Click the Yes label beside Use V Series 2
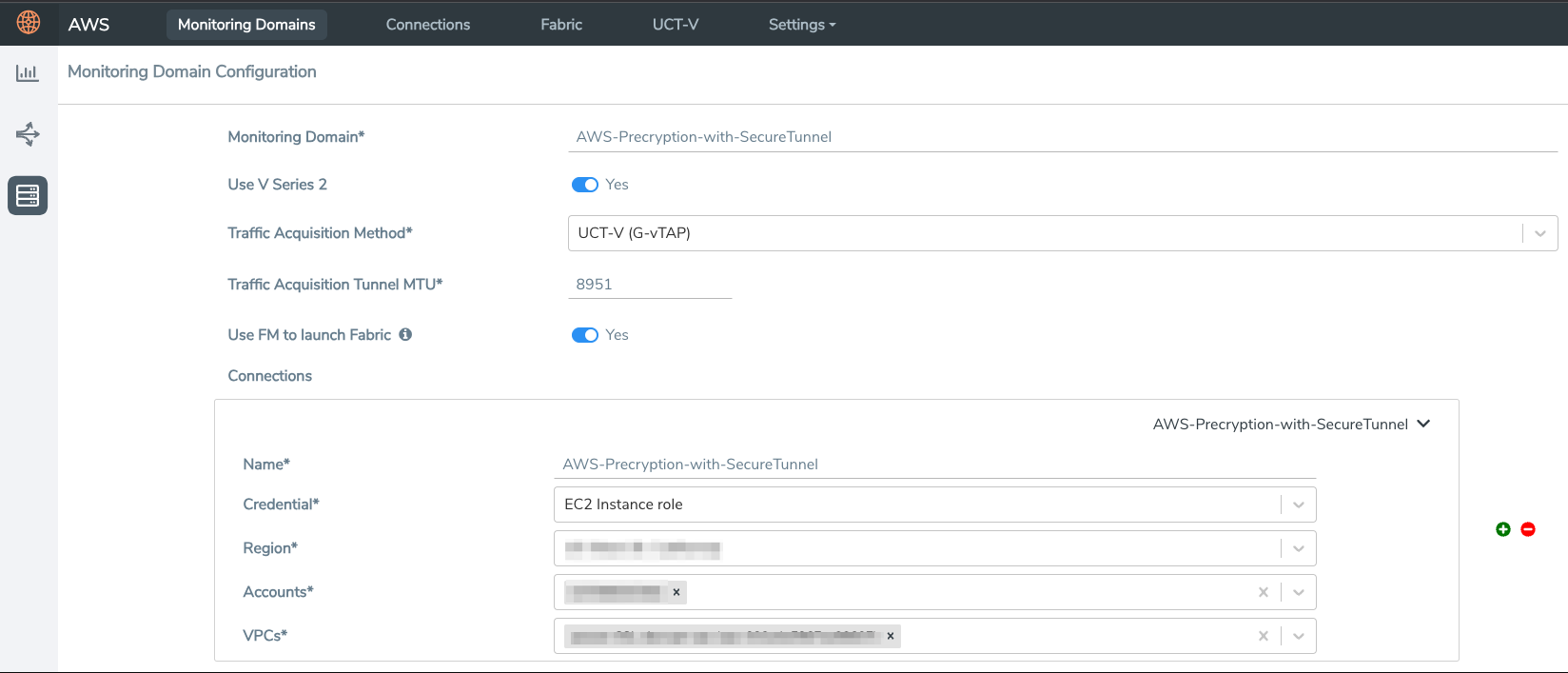The height and width of the screenshot is (673, 1568). [x=617, y=185]
